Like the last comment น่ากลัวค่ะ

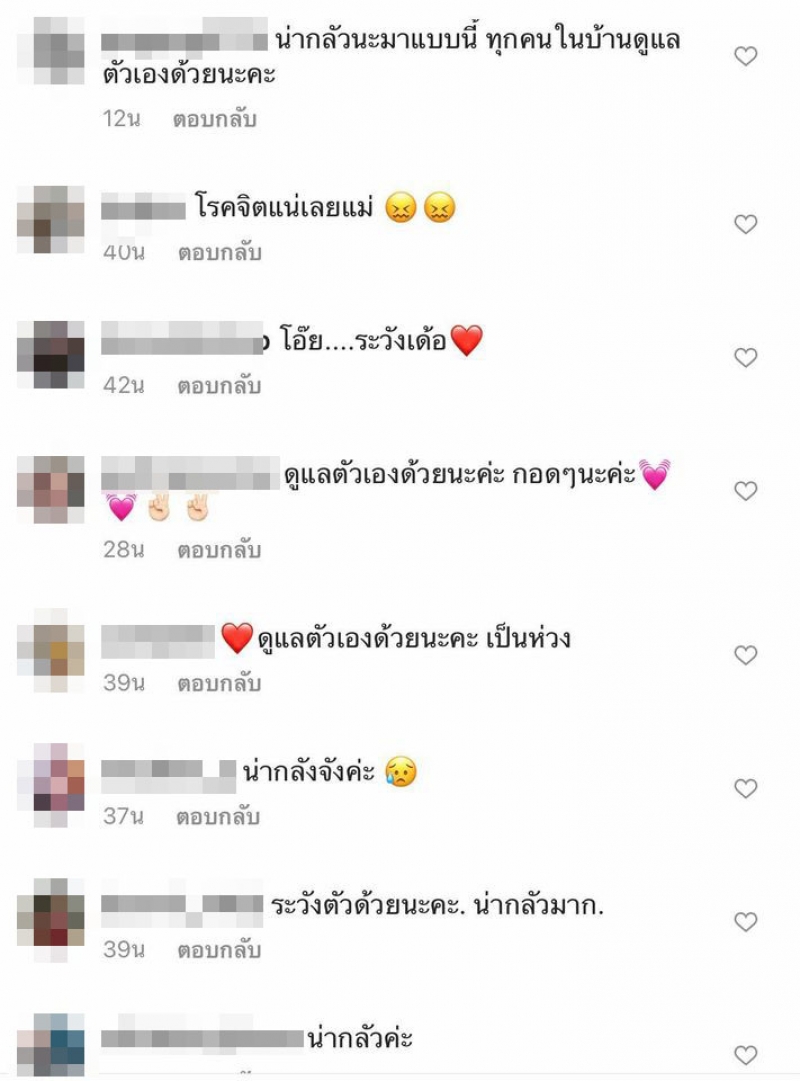(x=746, y=1055)
